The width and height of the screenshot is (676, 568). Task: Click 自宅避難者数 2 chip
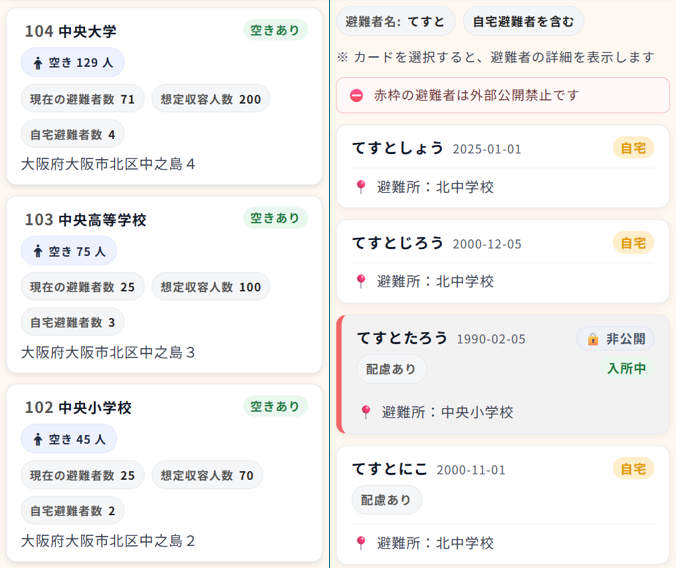click(x=72, y=511)
